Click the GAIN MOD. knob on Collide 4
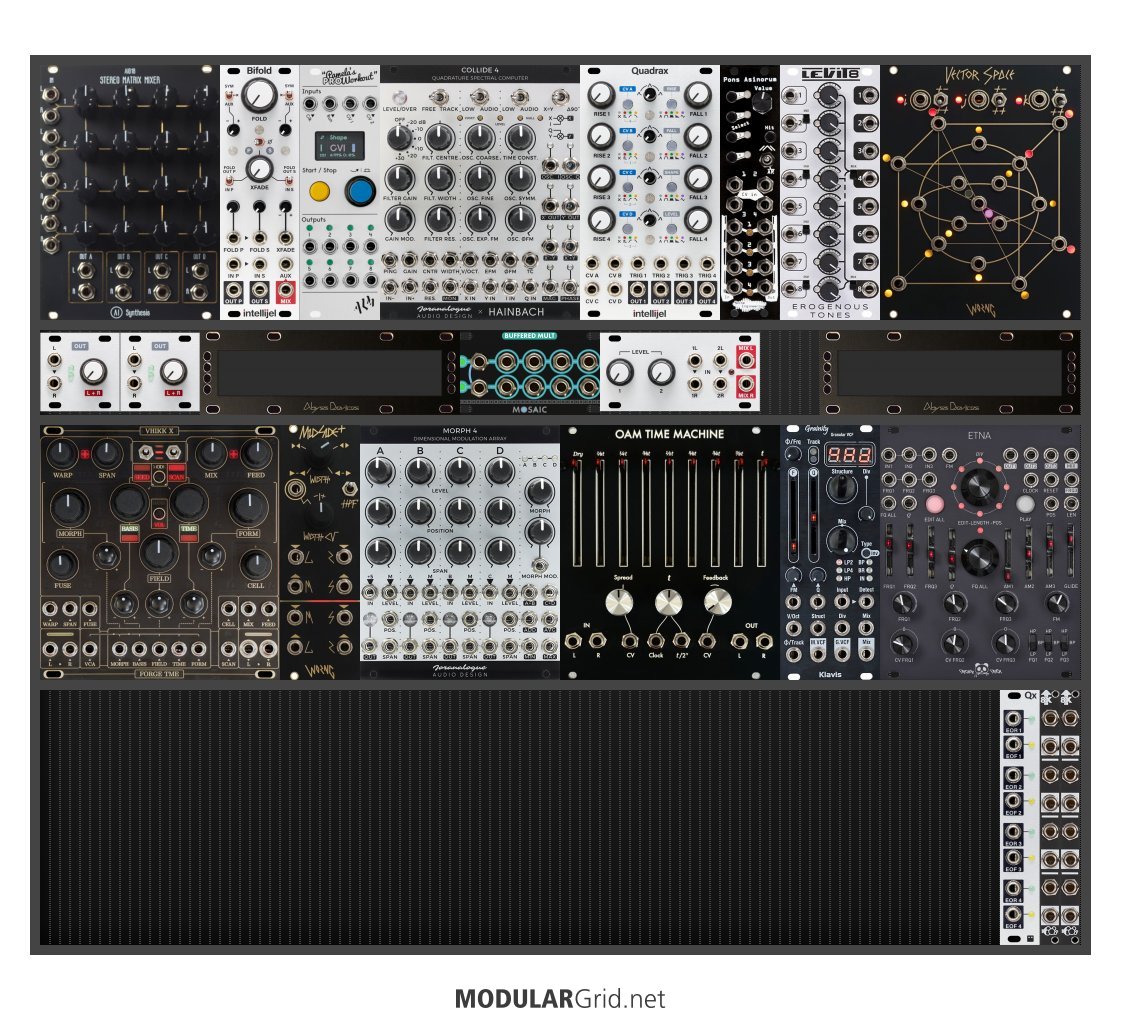Viewport: 1121px width, 1020px height. pyautogui.click(x=400, y=219)
